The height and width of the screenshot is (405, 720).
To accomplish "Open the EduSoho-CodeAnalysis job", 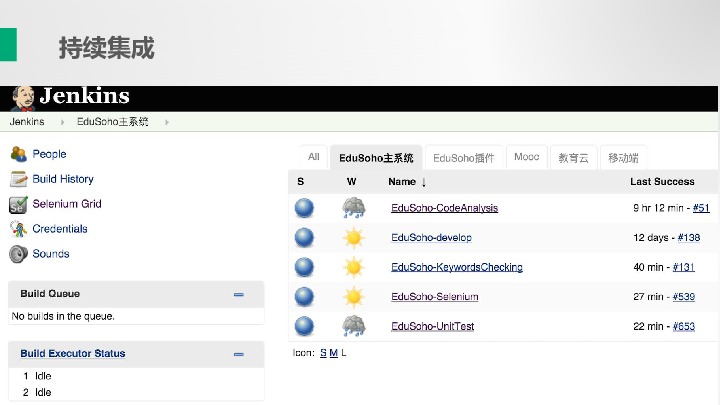I will (x=444, y=208).
